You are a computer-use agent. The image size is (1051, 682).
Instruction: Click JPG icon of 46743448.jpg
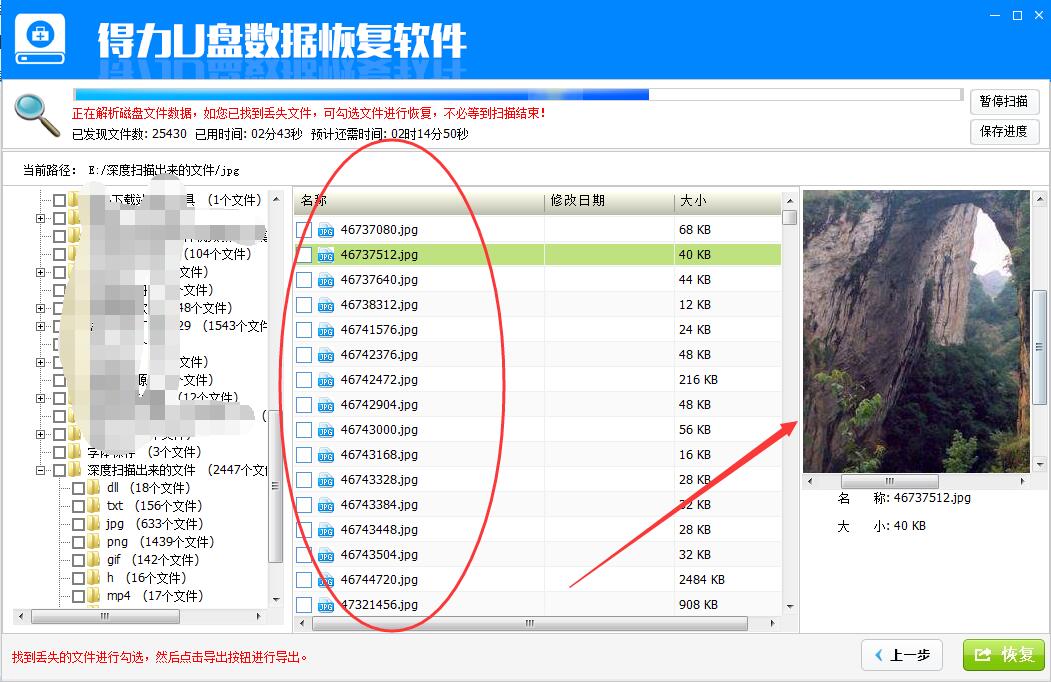pyautogui.click(x=326, y=530)
